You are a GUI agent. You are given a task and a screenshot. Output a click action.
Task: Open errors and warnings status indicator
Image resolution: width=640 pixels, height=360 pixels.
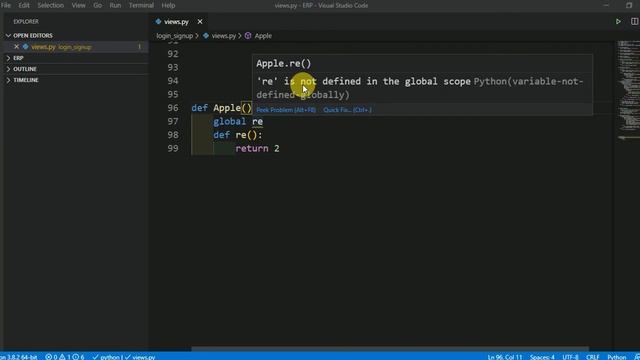click(x=64, y=357)
